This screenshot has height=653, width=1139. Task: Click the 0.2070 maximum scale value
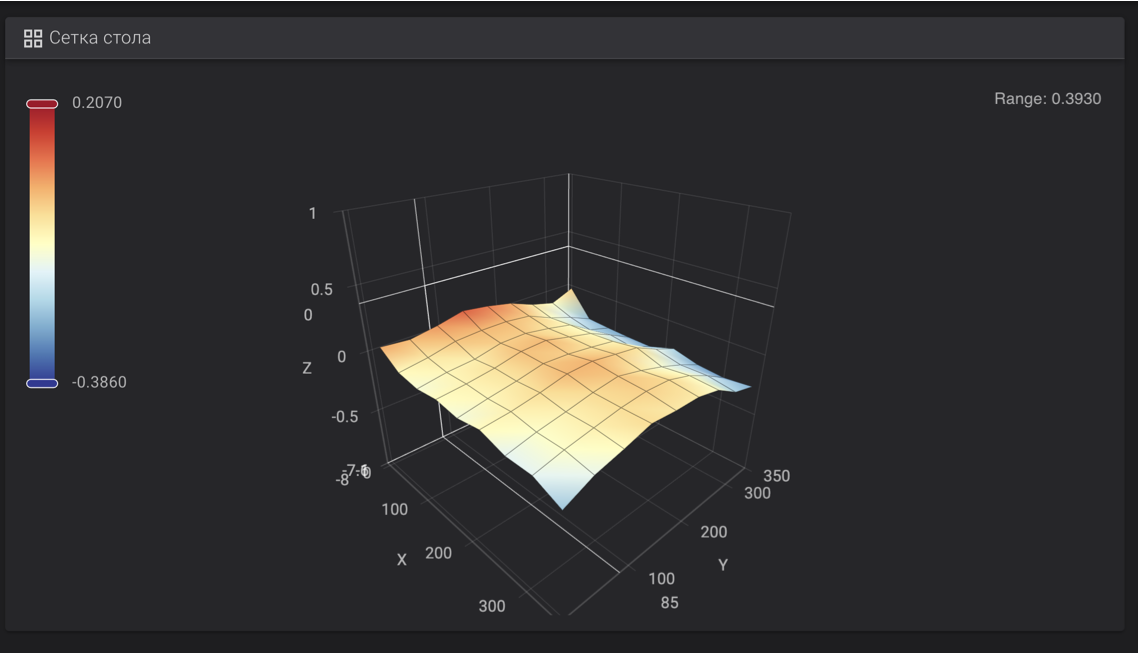(x=97, y=102)
